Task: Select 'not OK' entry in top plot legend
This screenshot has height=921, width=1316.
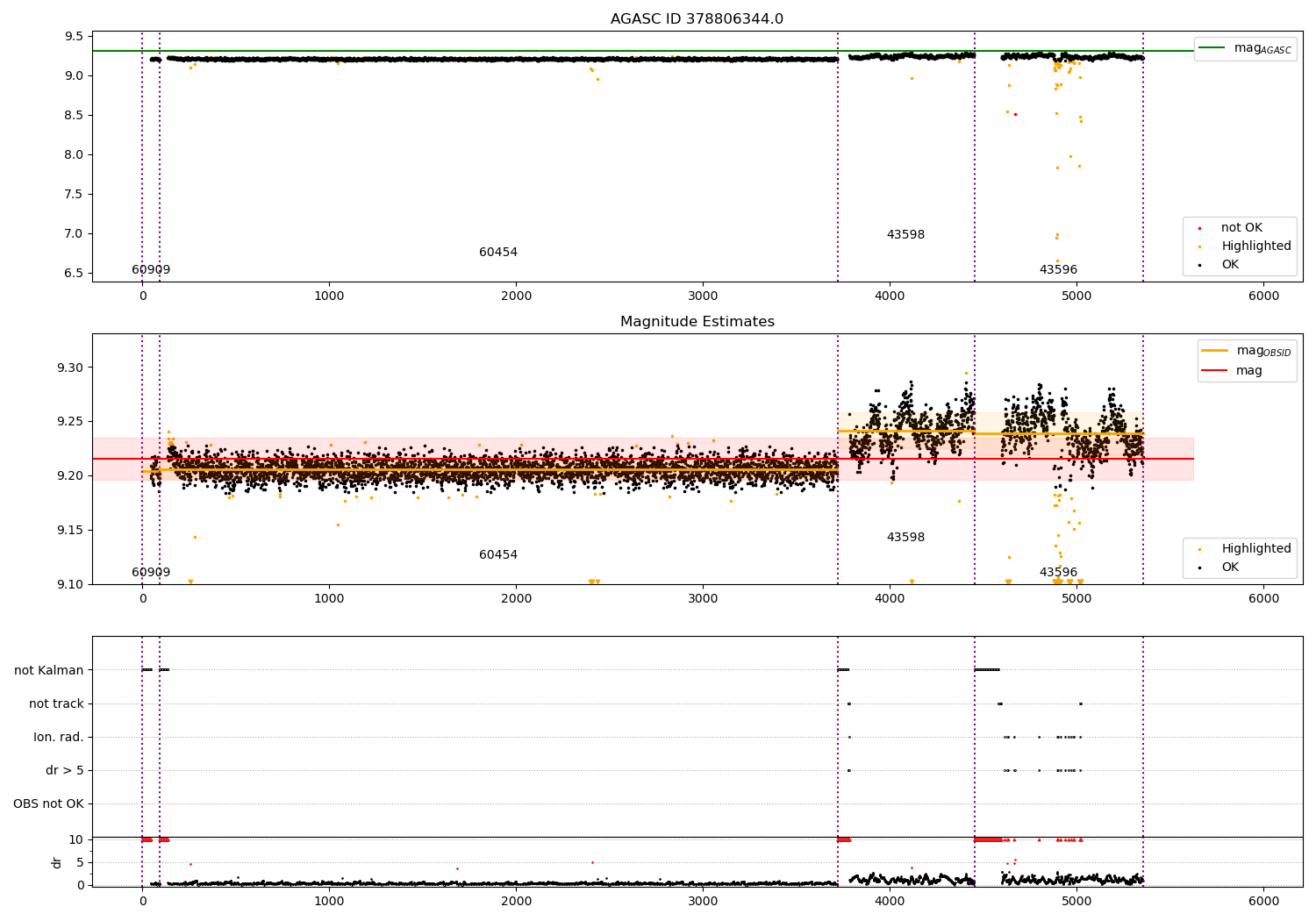Action: pyautogui.click(x=1241, y=228)
